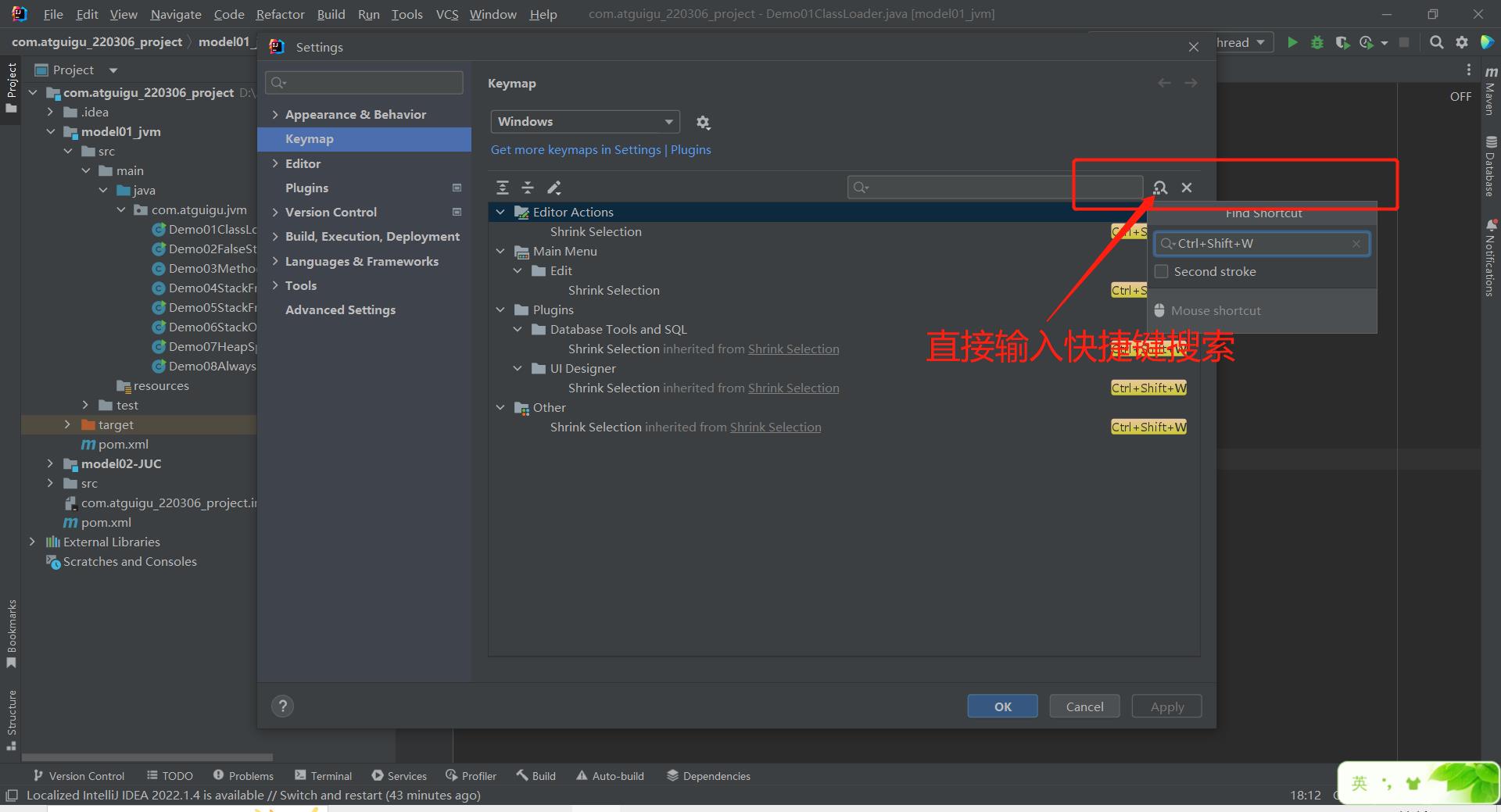Click IME language indicator in tray
1501x812 pixels.
pyautogui.click(x=1359, y=783)
